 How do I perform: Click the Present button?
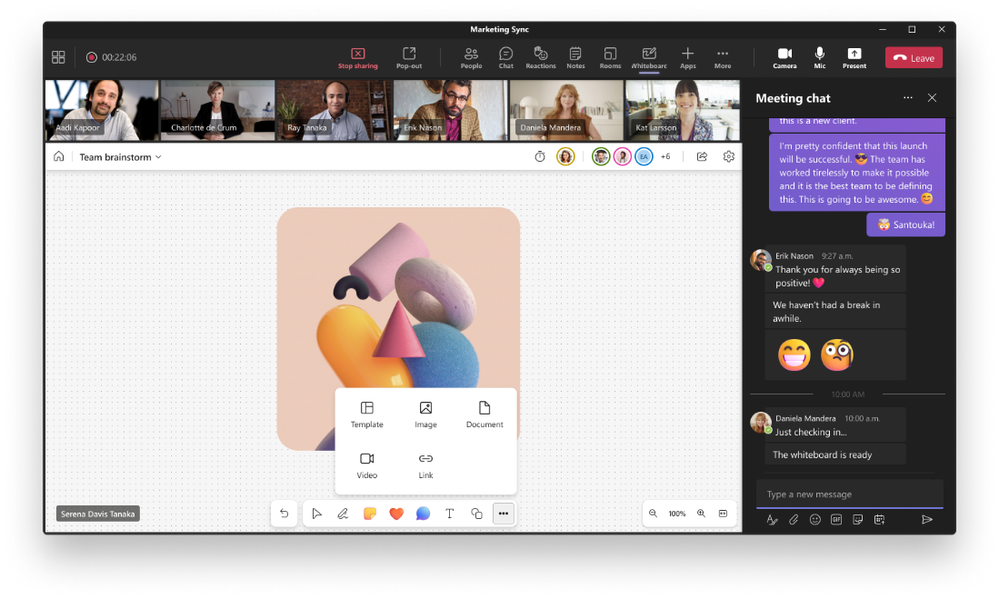[854, 58]
